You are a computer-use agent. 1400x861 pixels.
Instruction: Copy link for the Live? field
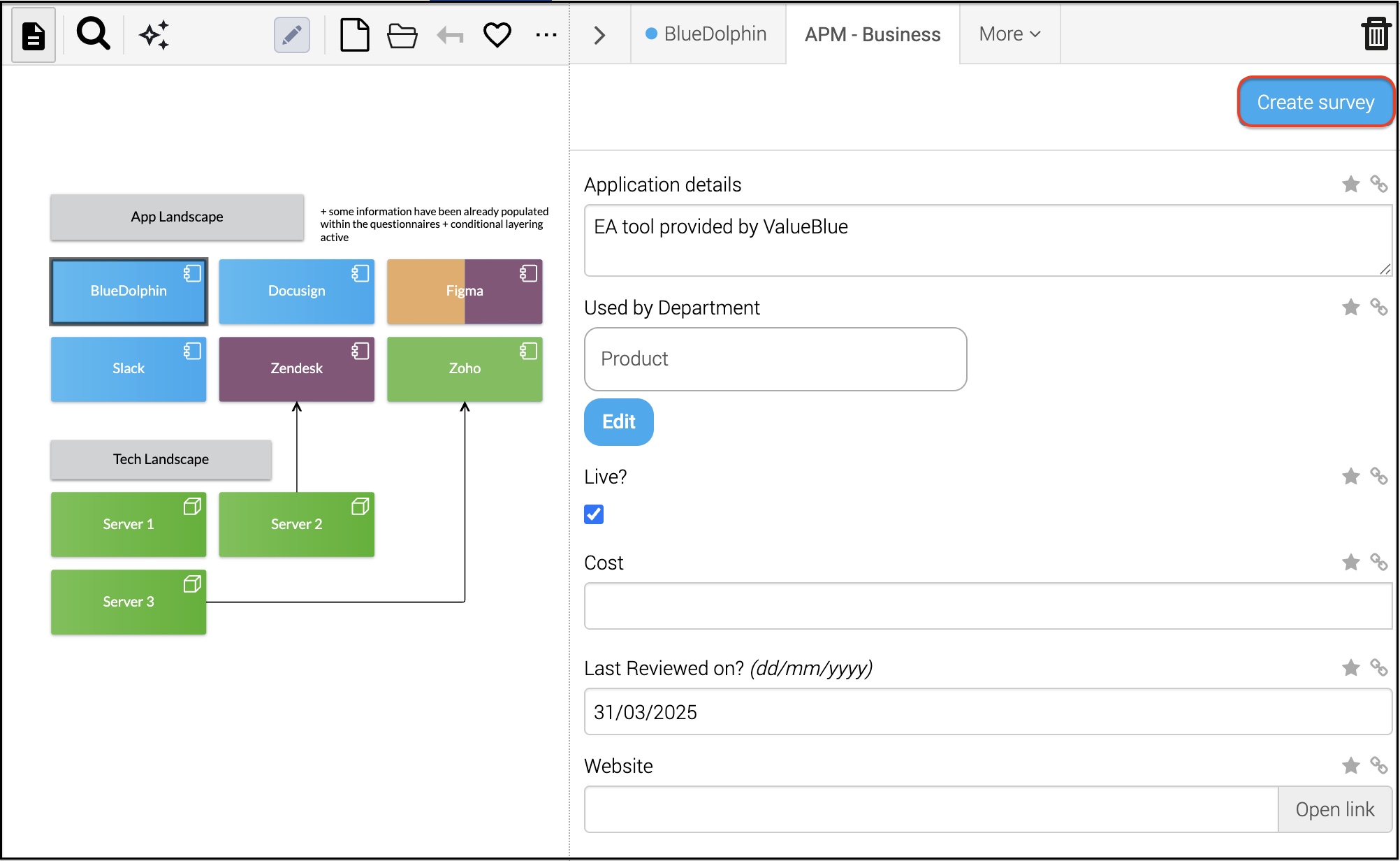click(1379, 476)
